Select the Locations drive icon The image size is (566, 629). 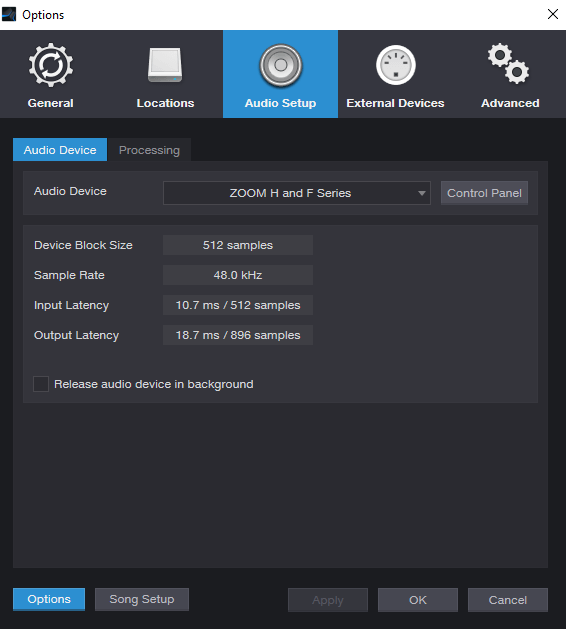165,65
